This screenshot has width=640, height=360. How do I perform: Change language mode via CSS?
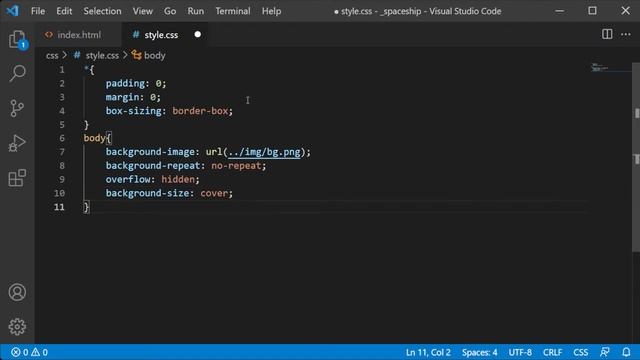[x=580, y=352]
